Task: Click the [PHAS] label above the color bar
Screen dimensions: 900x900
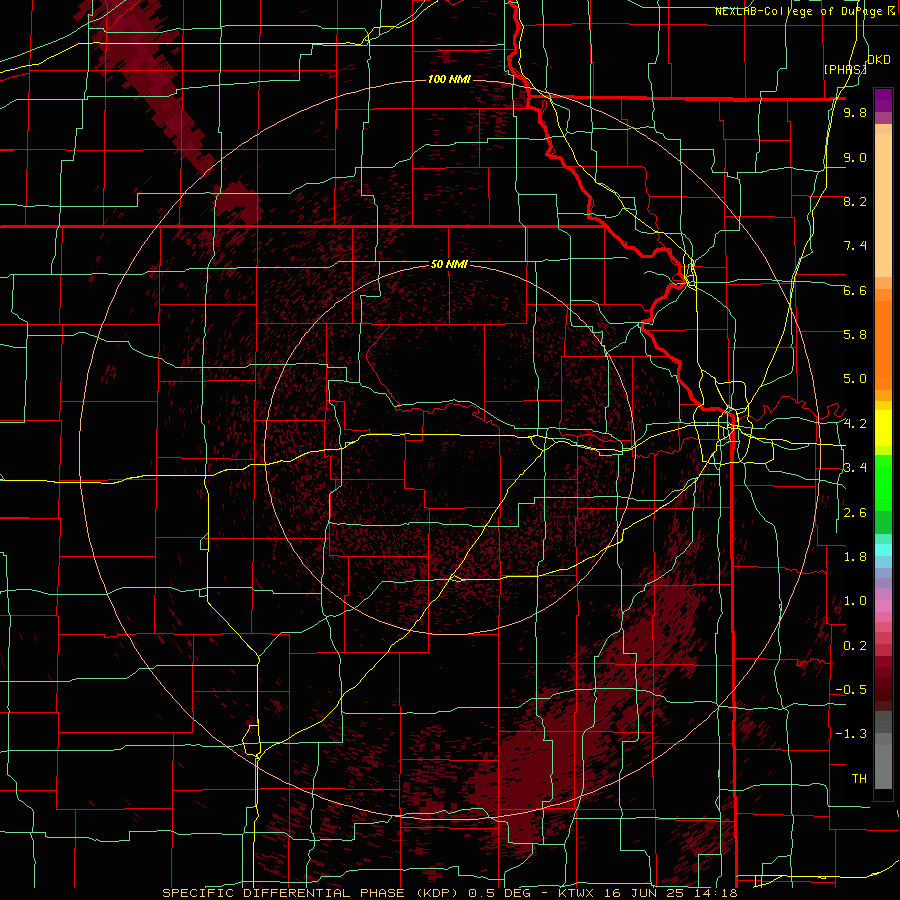Action: point(845,69)
